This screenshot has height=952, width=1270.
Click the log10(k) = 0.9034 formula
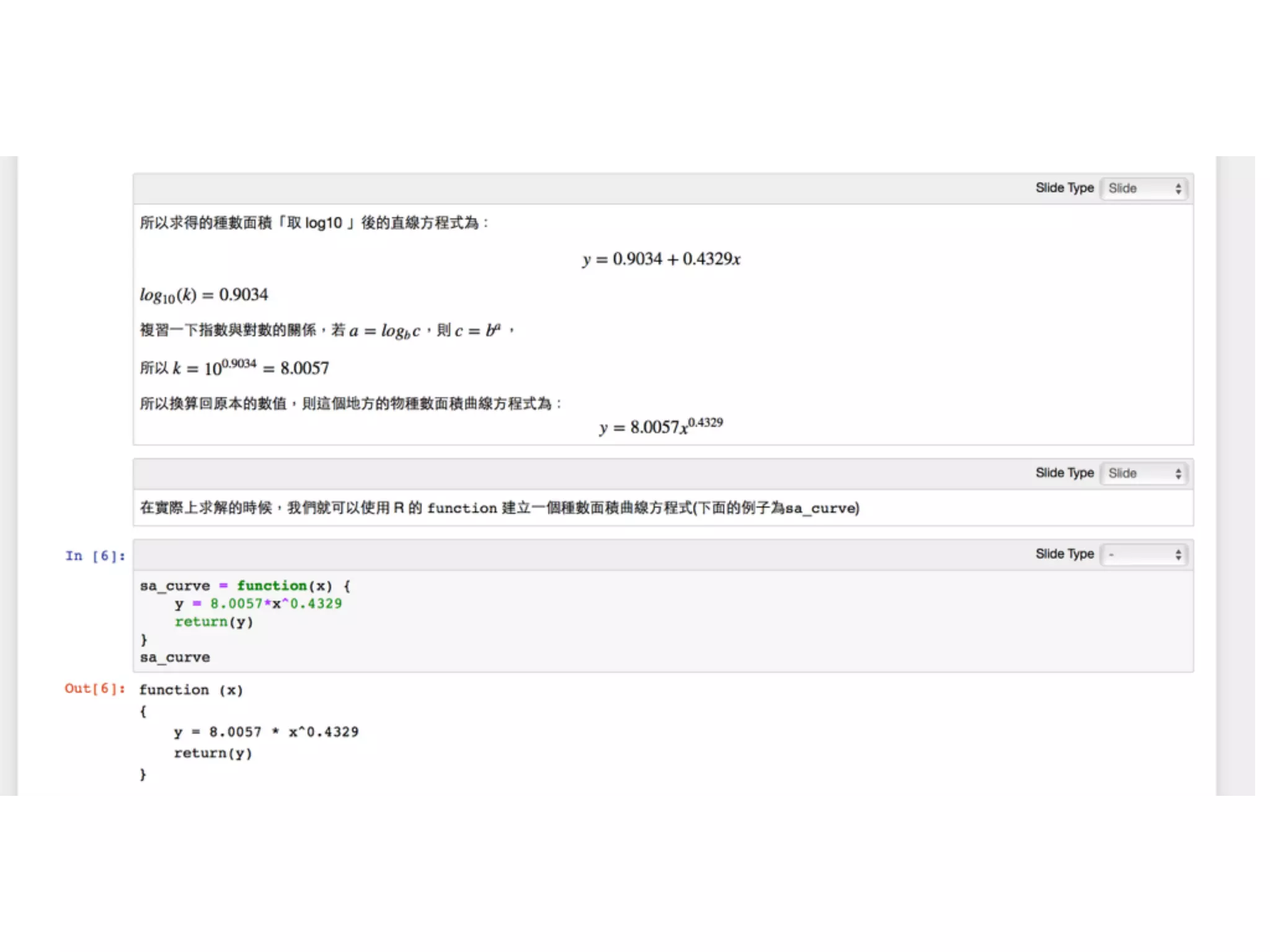tap(204, 295)
